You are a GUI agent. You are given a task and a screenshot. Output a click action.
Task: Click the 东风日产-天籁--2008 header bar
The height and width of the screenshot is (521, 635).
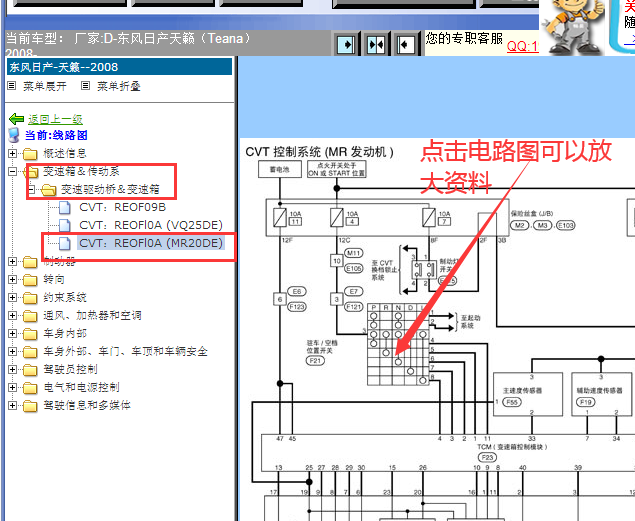(120, 67)
